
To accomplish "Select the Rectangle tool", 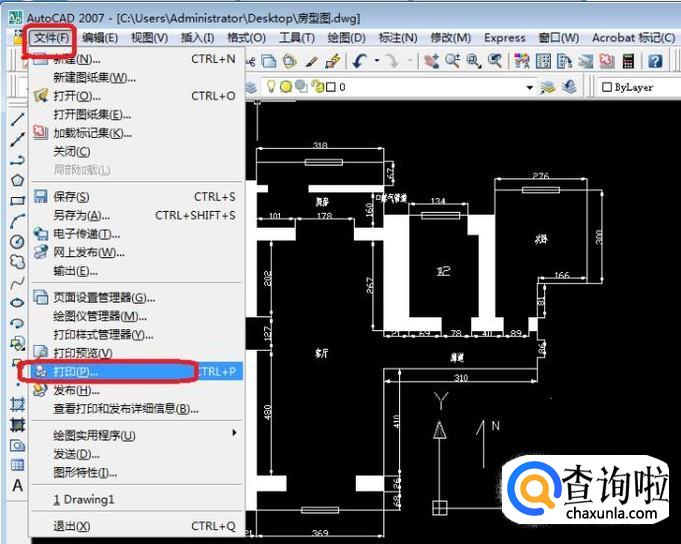I will pos(17,201).
